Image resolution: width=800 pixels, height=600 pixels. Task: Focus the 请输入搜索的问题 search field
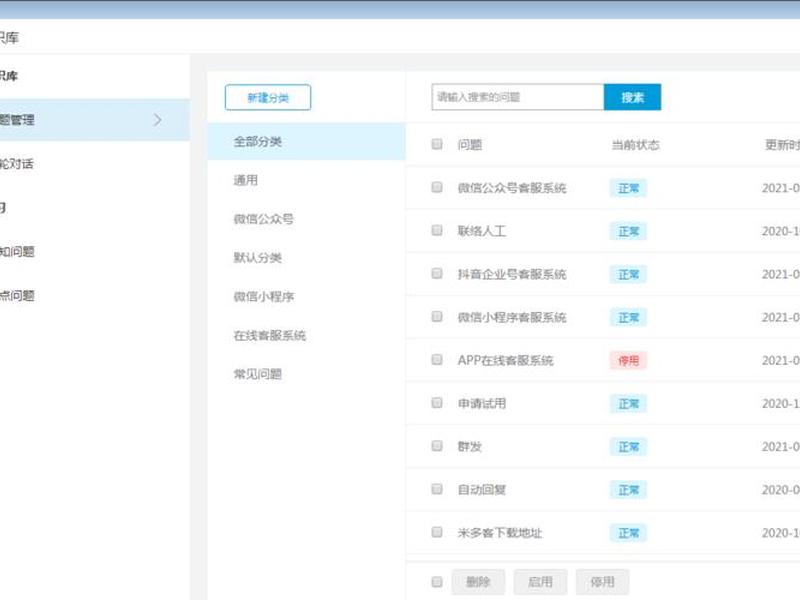click(x=518, y=97)
